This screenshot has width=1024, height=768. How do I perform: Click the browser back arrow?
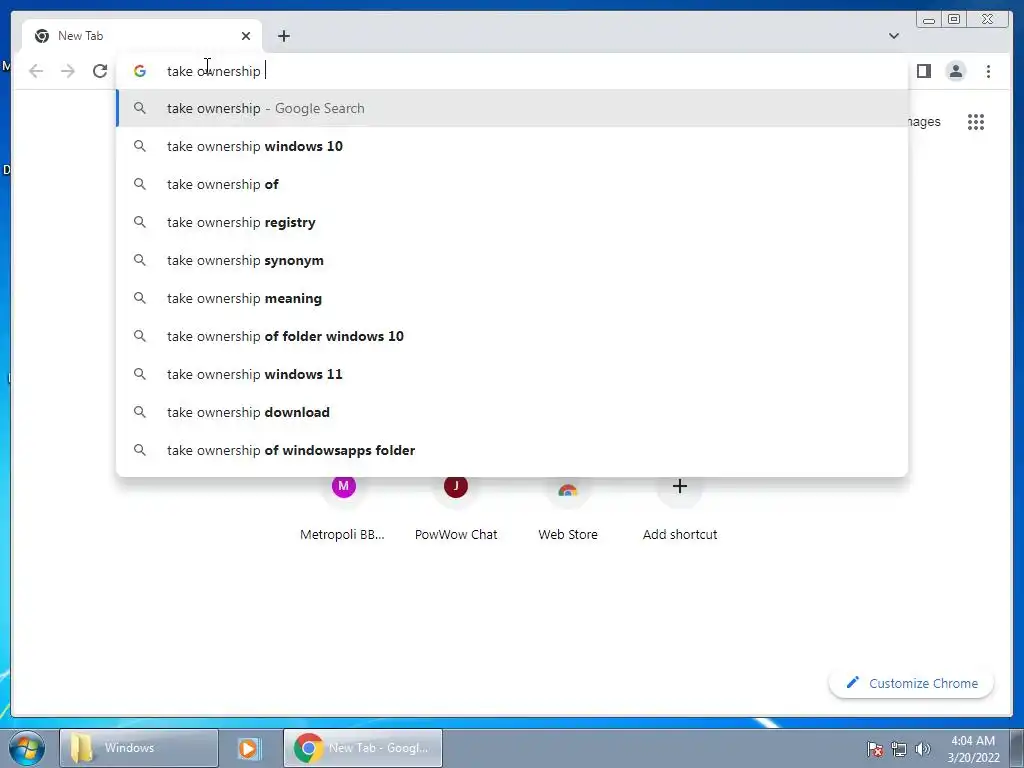[x=36, y=71]
